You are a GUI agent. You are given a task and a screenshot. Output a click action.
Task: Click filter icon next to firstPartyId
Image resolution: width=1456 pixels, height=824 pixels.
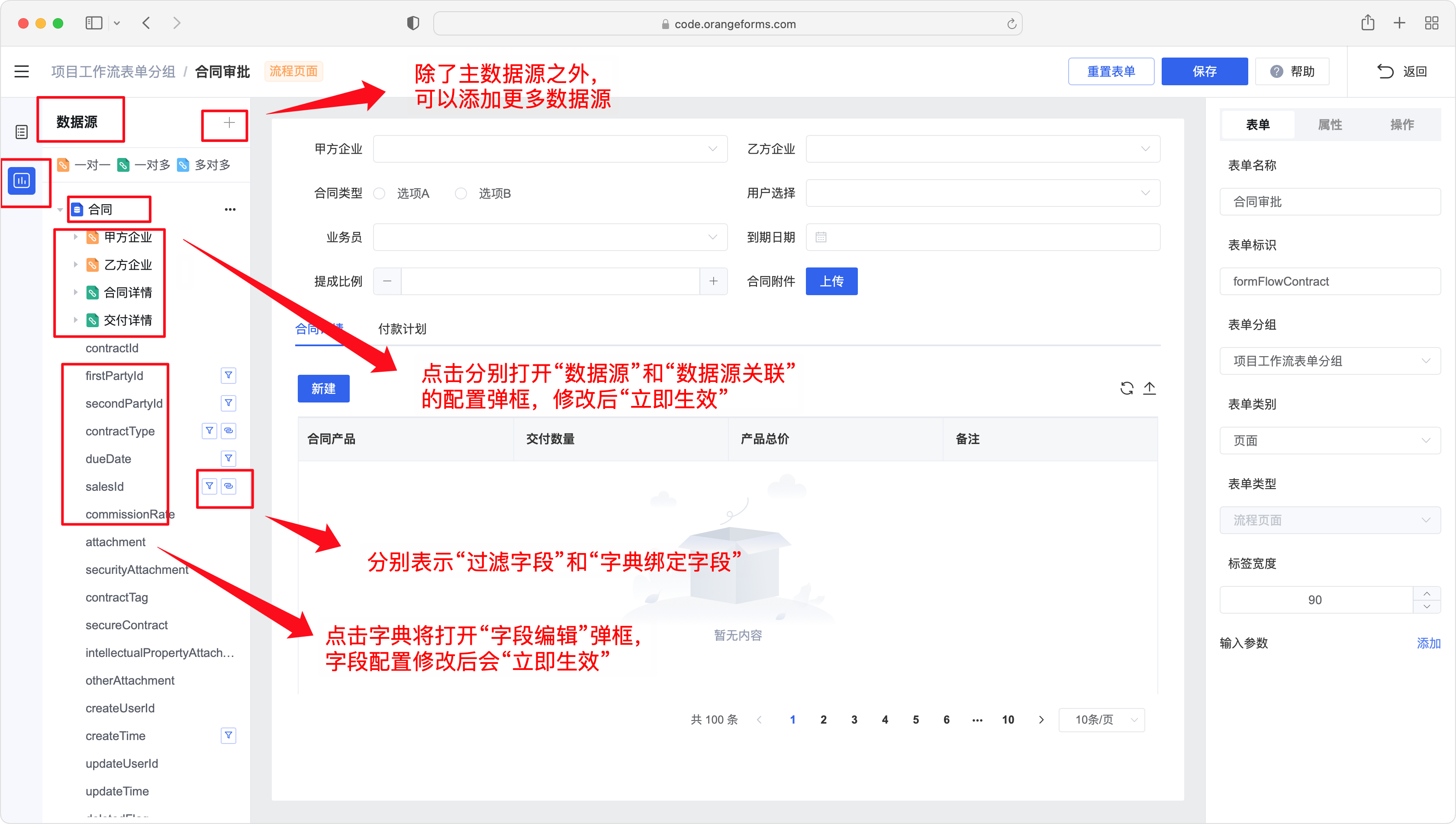[x=228, y=375]
